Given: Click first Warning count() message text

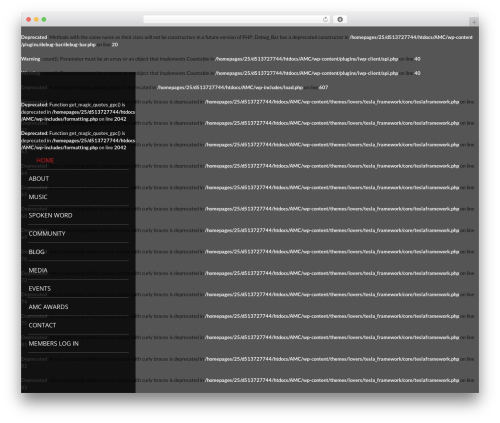Looking at the screenshot, I should (x=128, y=59).
